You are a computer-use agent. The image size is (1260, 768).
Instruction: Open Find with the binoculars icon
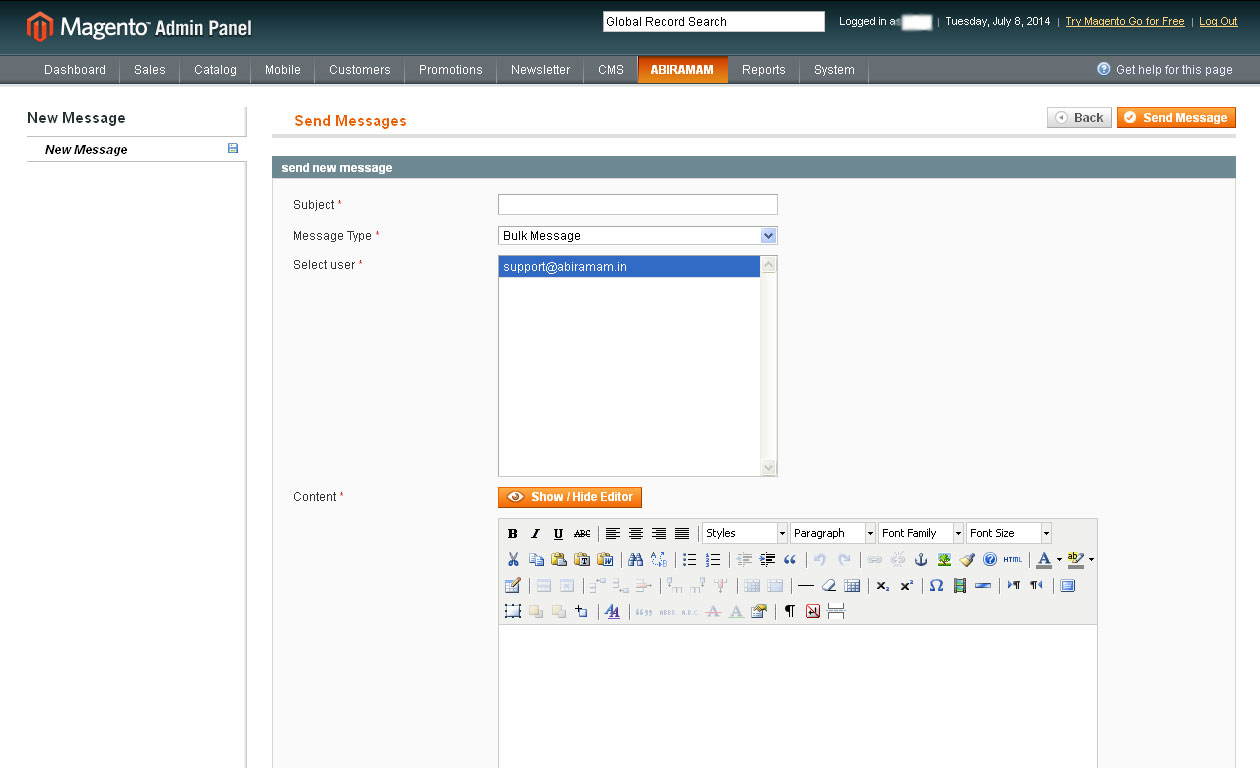635,560
